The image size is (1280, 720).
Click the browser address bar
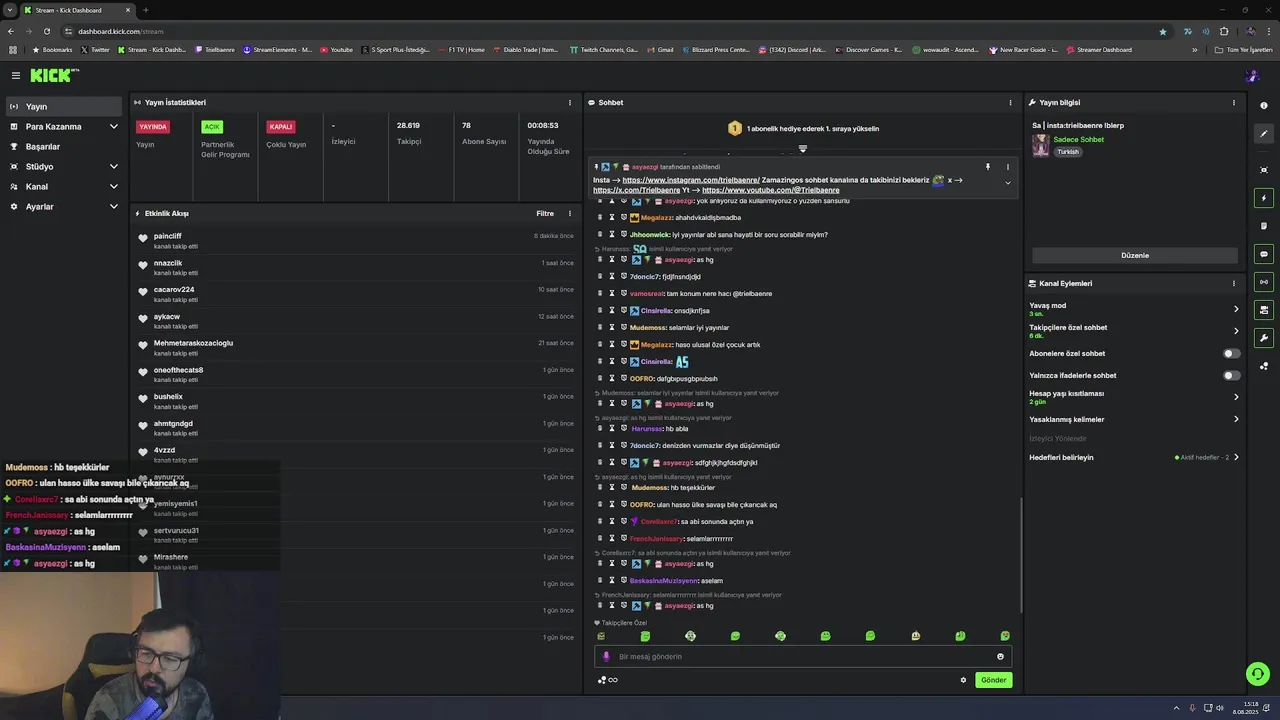pos(600,31)
